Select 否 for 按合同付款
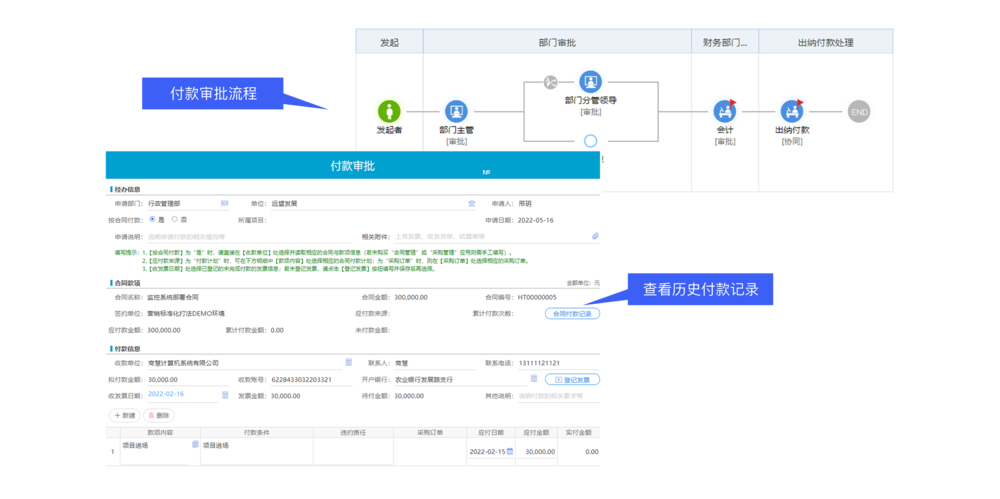The image size is (1000, 499). tap(175, 219)
